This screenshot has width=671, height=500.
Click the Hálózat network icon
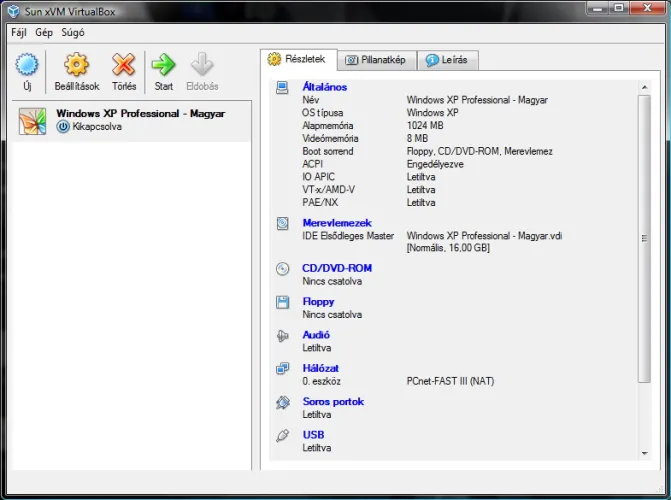coord(282,369)
